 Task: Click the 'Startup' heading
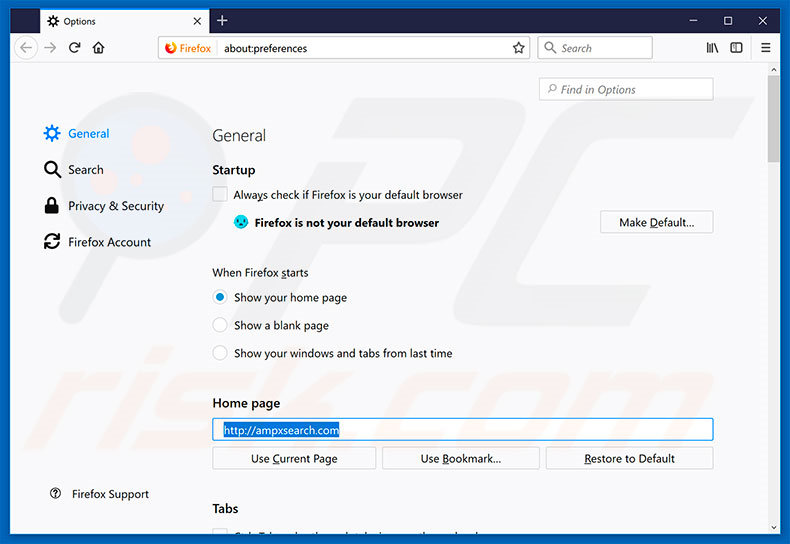point(234,170)
